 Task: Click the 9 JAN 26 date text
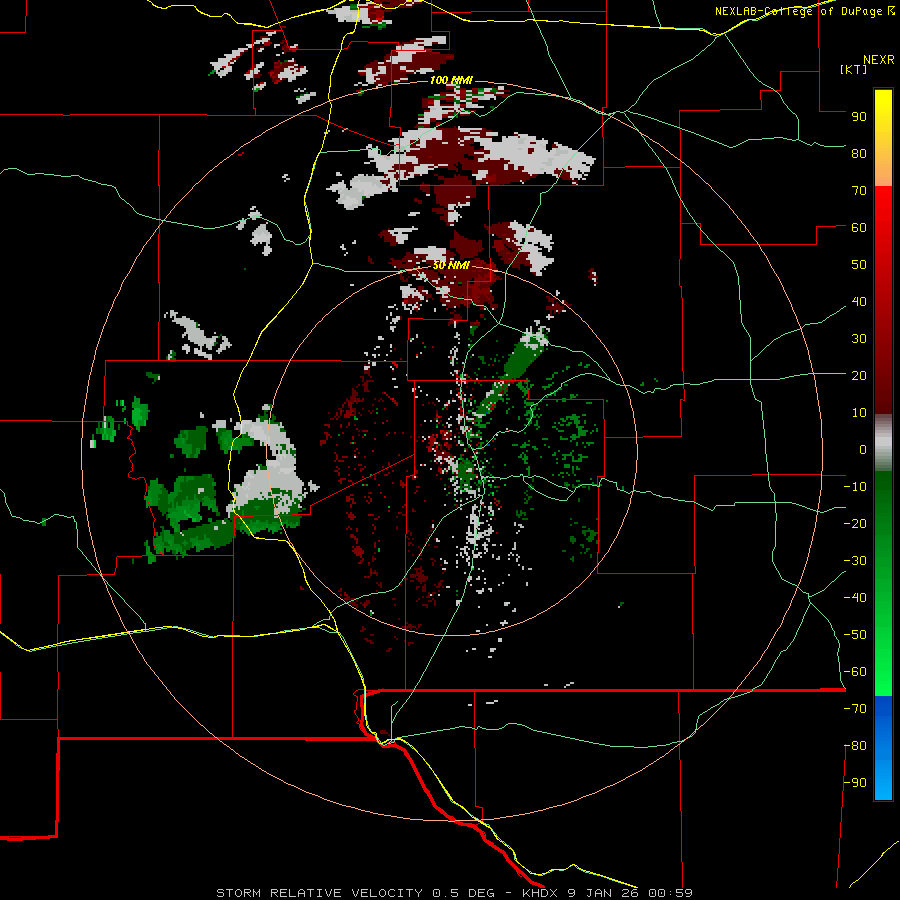click(x=603, y=893)
